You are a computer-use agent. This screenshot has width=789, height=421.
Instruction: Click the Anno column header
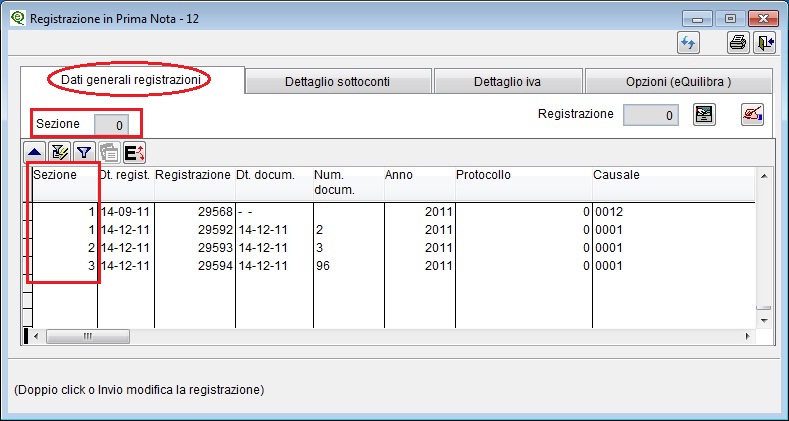point(420,183)
